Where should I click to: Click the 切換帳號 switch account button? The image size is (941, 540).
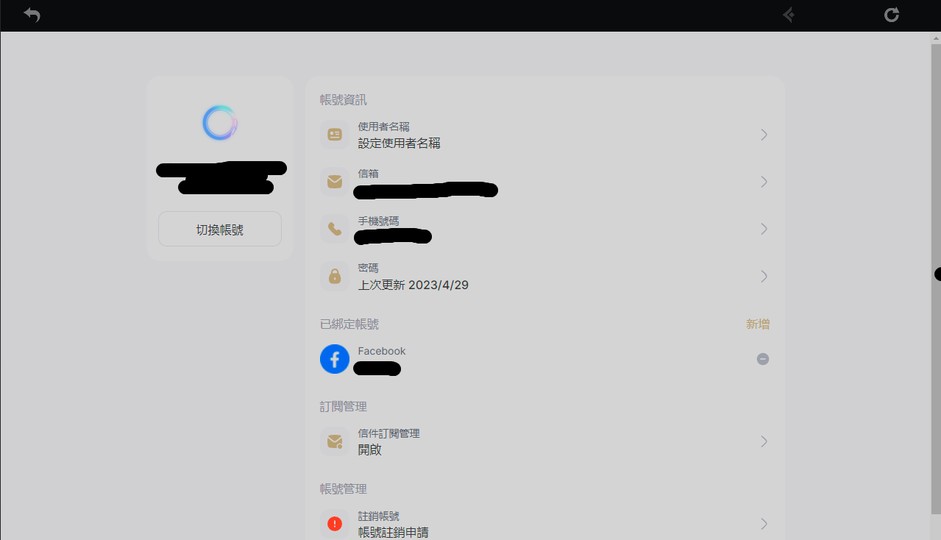(x=220, y=229)
